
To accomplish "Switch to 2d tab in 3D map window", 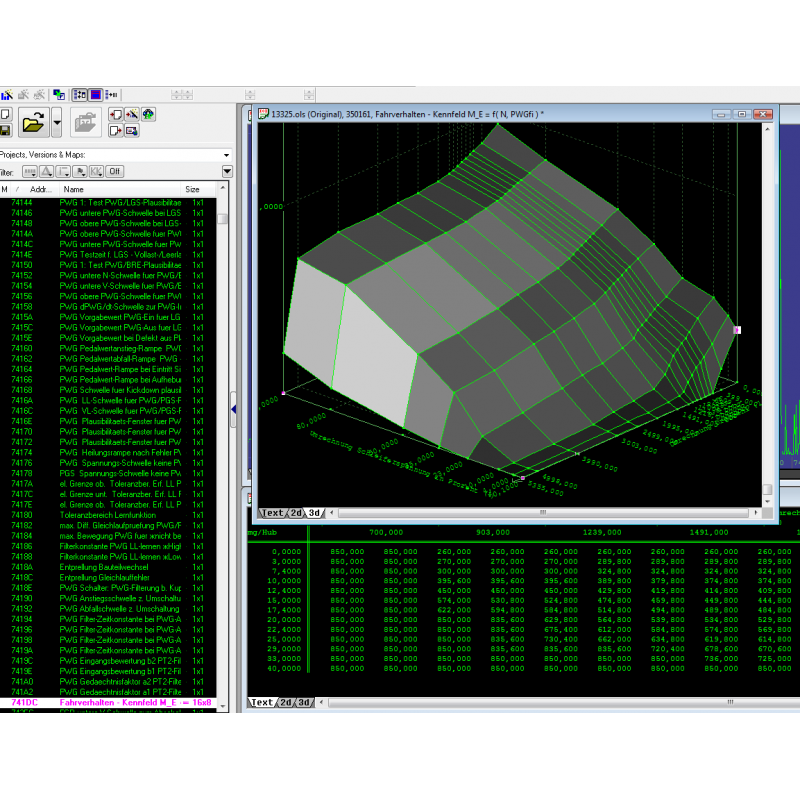I will 296,513.
